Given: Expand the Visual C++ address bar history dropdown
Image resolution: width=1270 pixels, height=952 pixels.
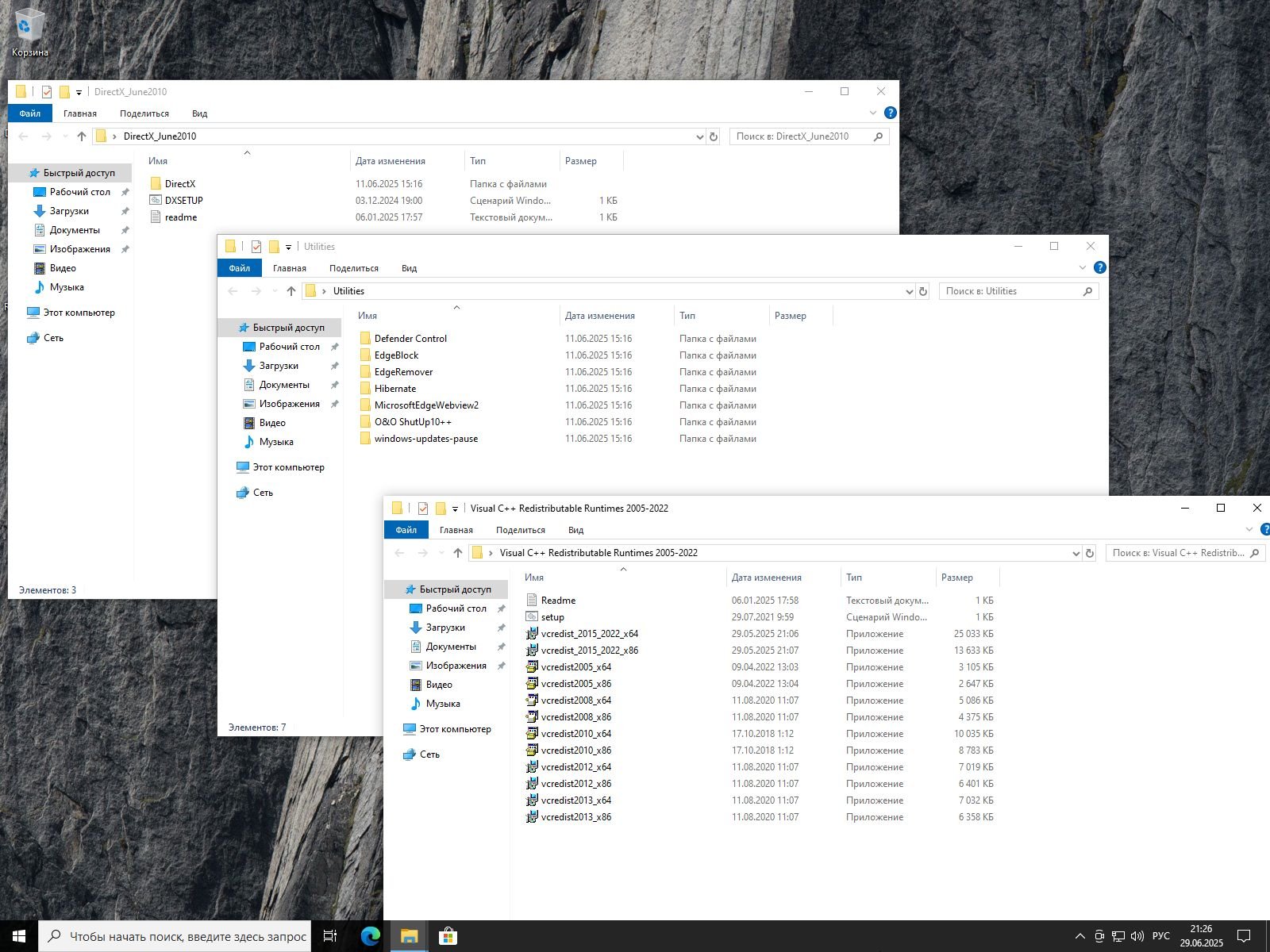Looking at the screenshot, I should tap(1076, 553).
